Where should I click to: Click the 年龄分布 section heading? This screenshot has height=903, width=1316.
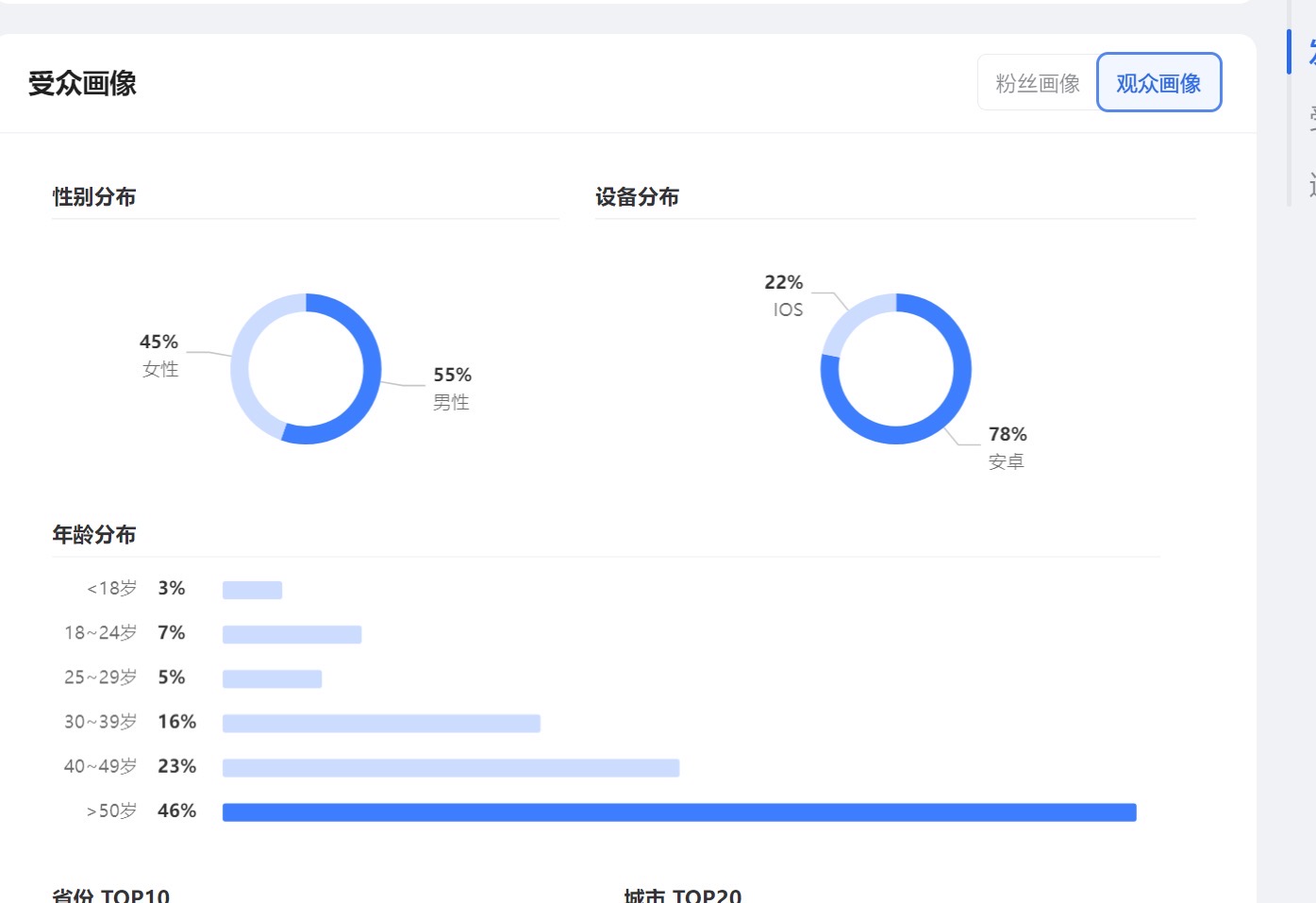click(94, 535)
